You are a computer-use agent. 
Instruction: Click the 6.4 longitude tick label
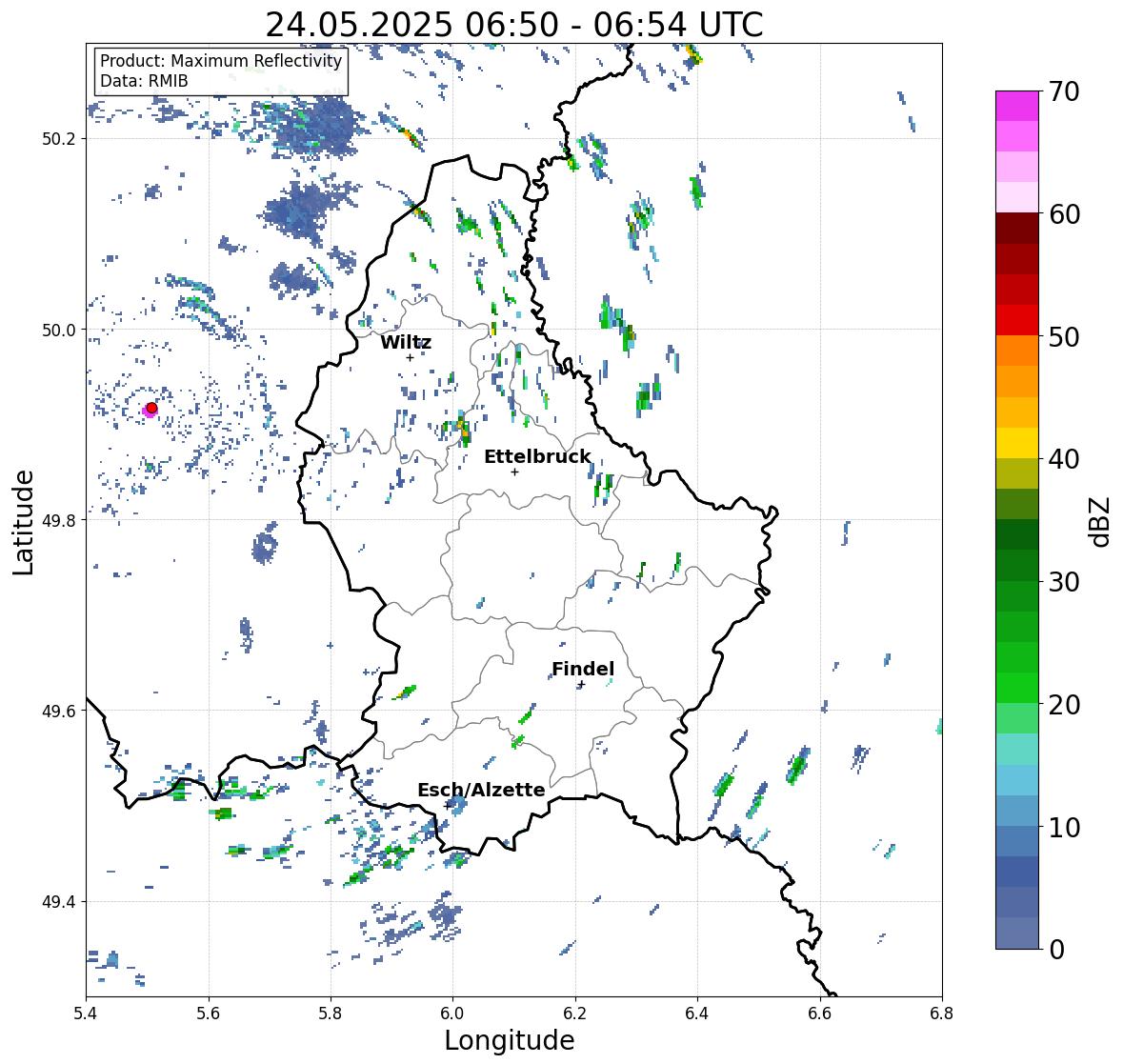click(697, 1014)
